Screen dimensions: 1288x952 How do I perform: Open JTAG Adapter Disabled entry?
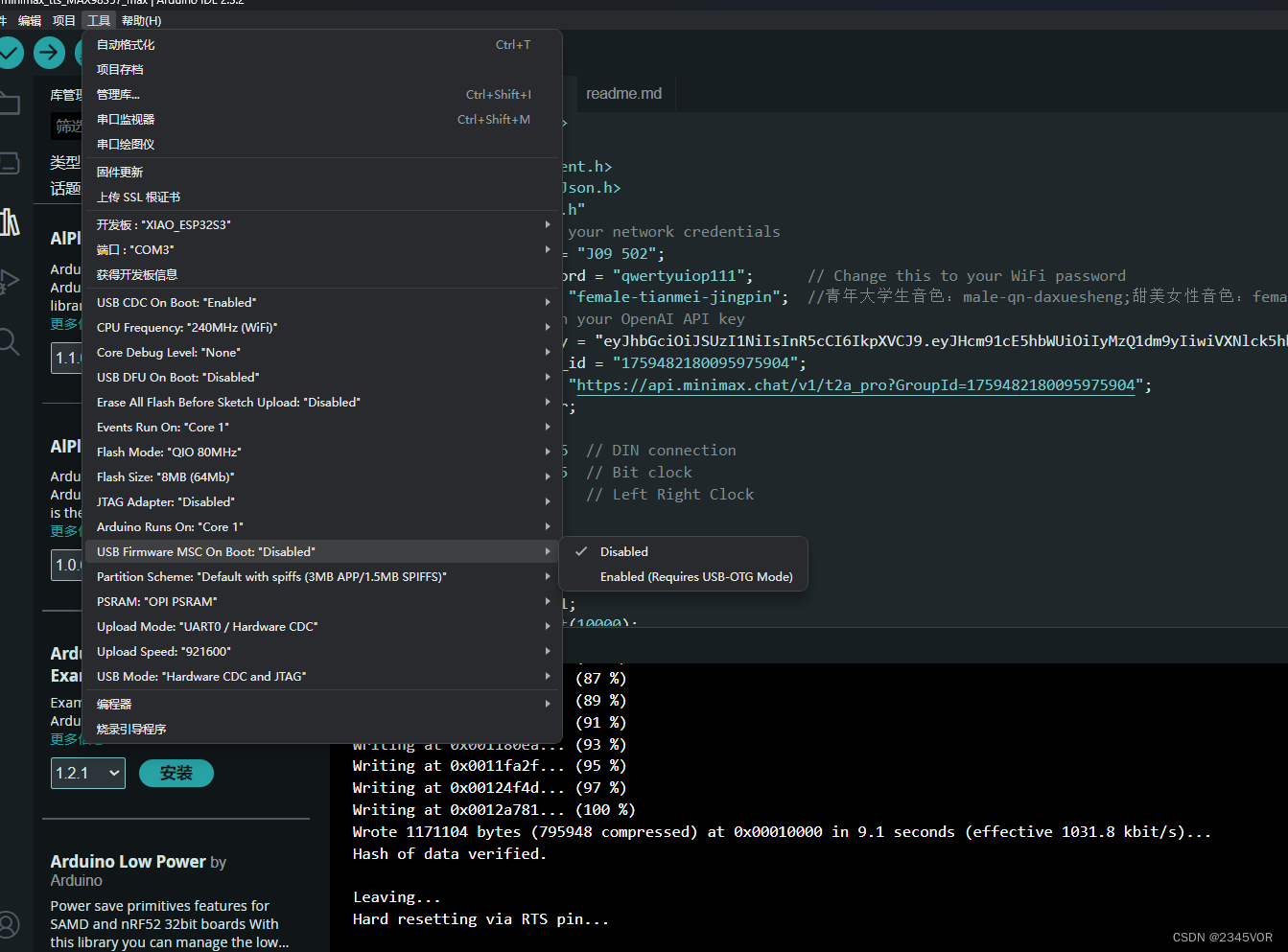[x=322, y=501]
